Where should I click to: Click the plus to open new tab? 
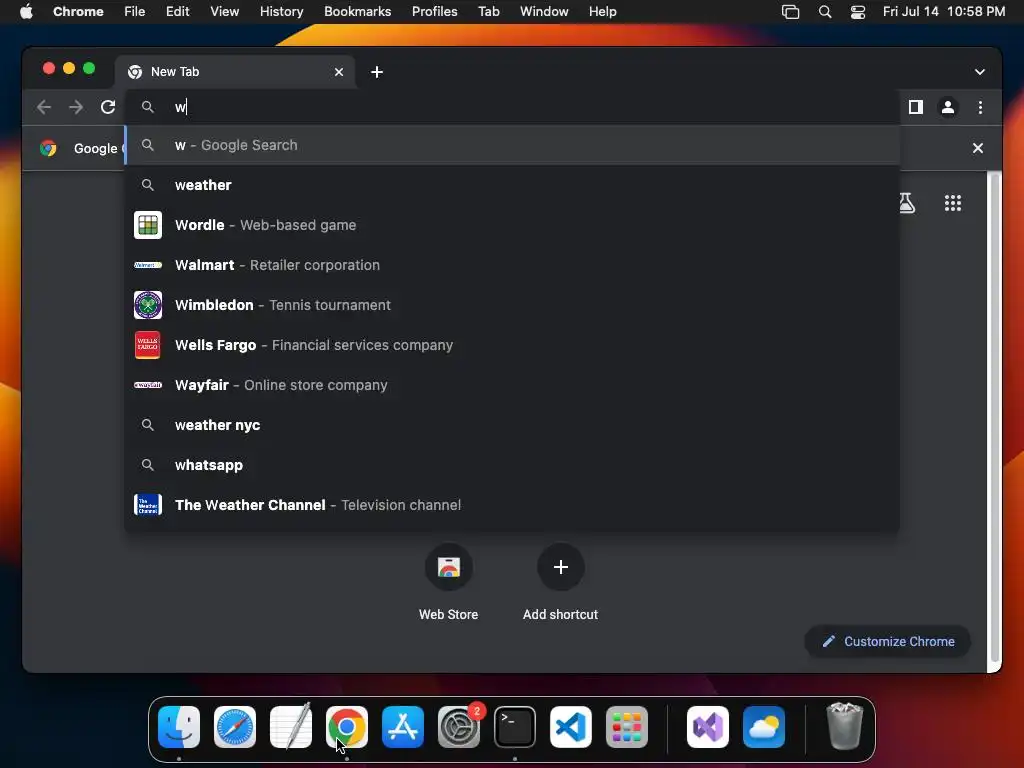(x=377, y=72)
